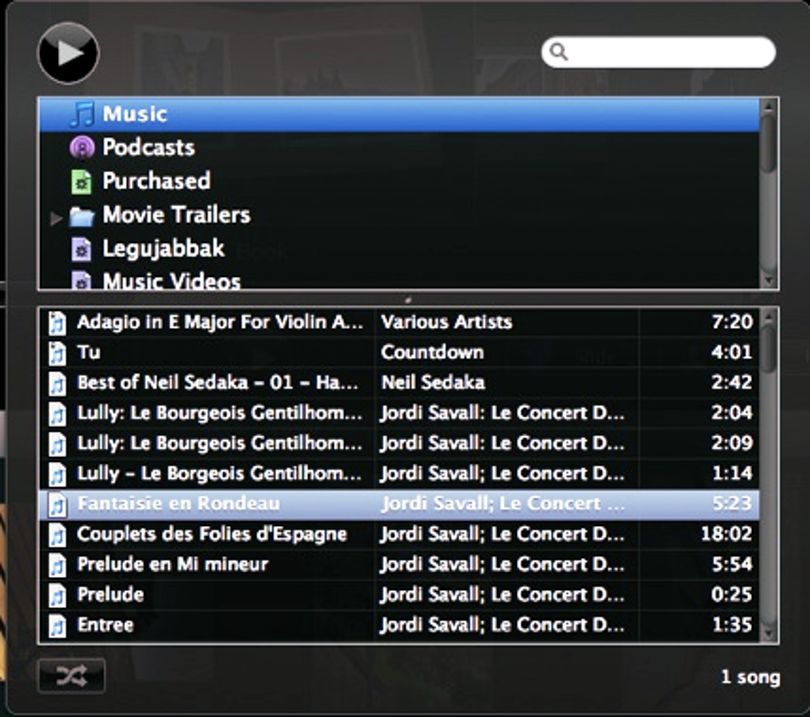Click the purple Podcasts icon
810x717 pixels.
[x=82, y=148]
